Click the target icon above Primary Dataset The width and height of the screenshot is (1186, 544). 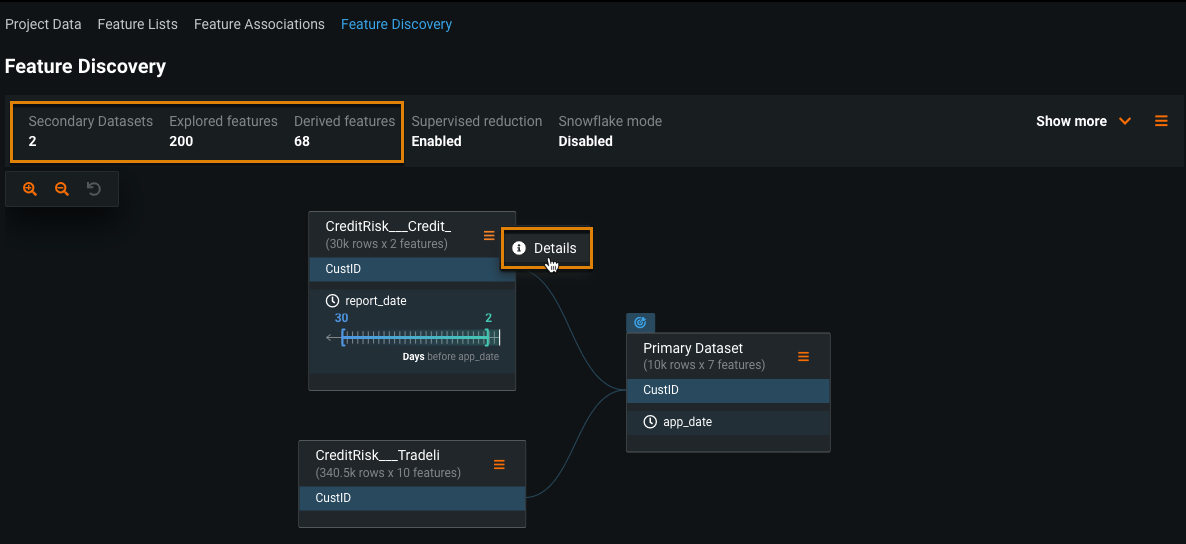click(x=640, y=323)
